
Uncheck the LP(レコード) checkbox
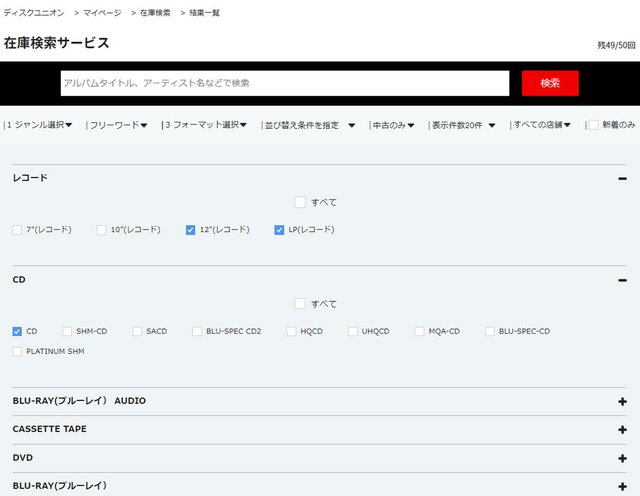279,229
